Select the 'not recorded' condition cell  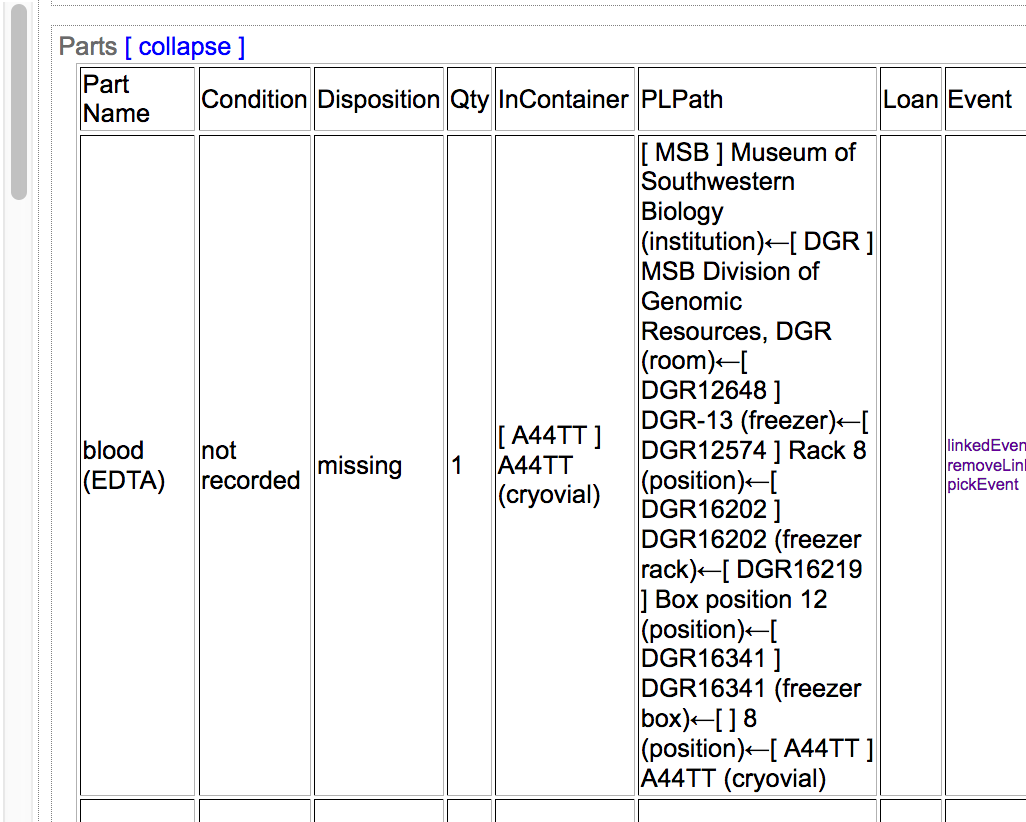(255, 465)
